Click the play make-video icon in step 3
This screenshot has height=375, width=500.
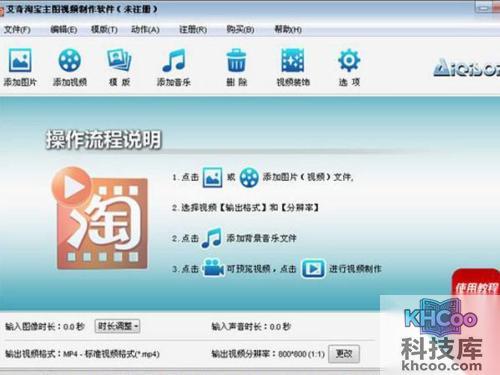(x=313, y=268)
